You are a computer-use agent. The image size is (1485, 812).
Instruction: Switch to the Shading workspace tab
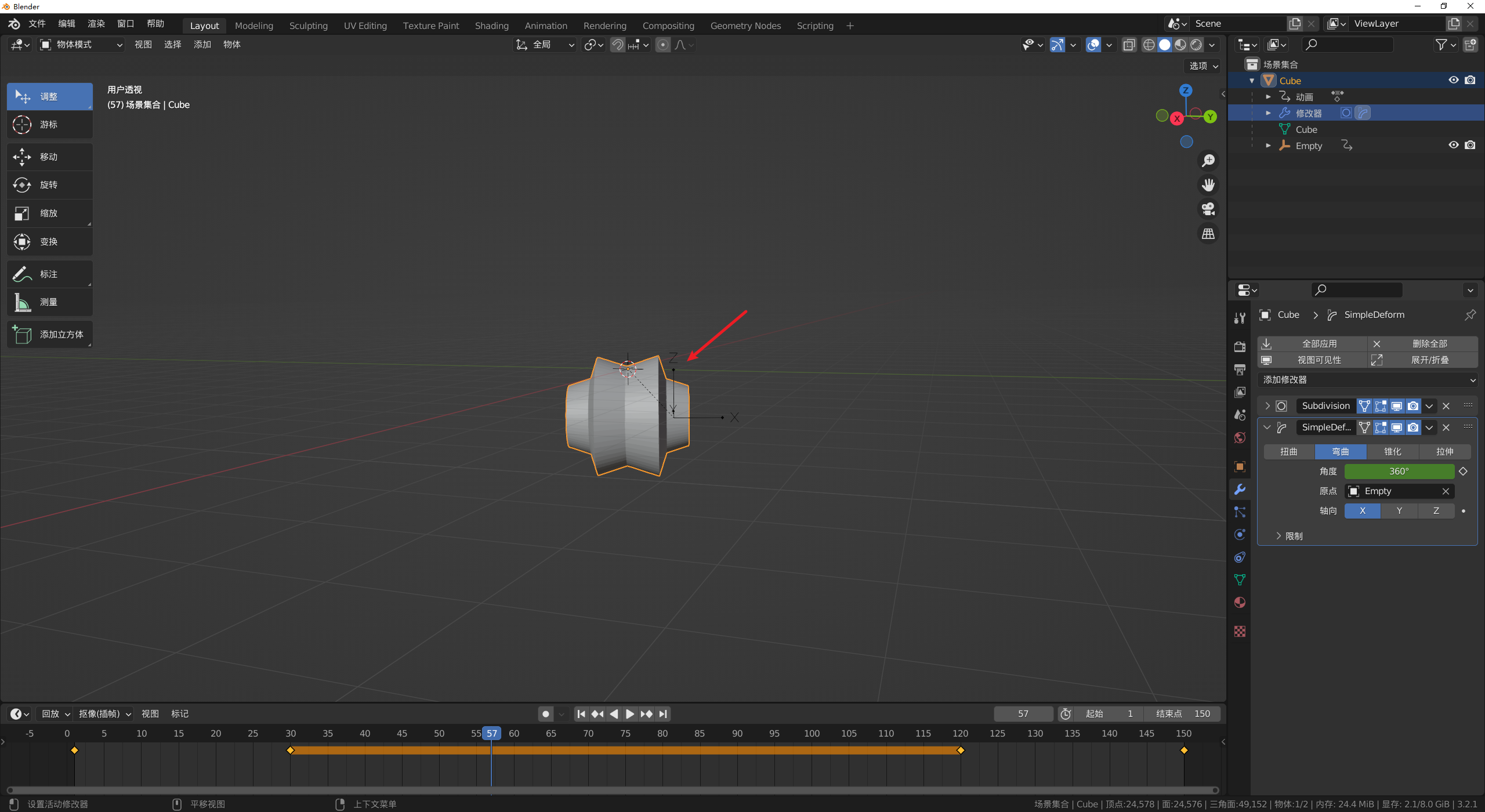click(x=491, y=26)
